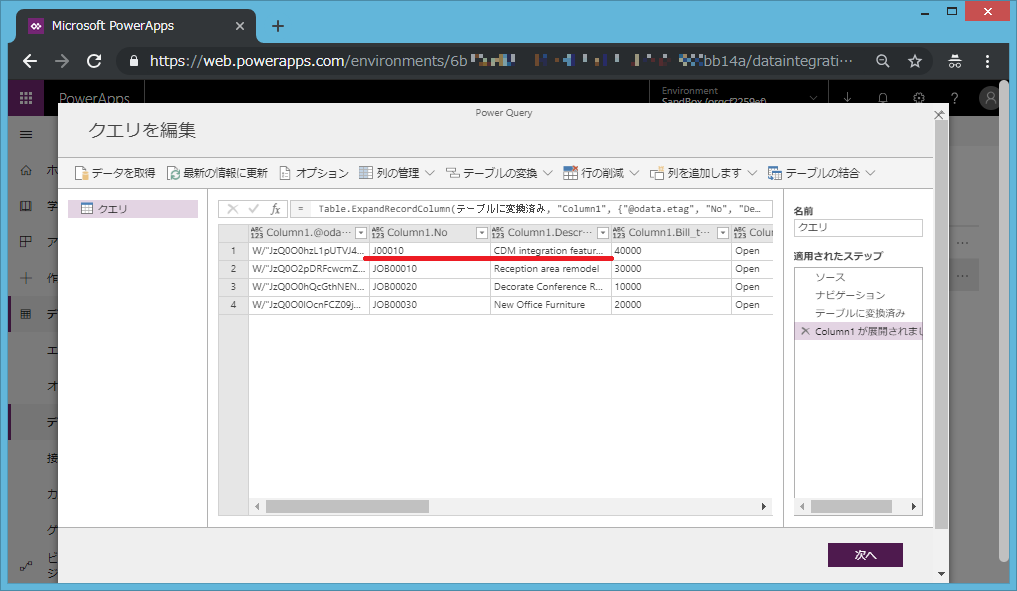Select row number 1 header
Image resolution: width=1017 pixels, height=591 pixels.
tap(233, 250)
